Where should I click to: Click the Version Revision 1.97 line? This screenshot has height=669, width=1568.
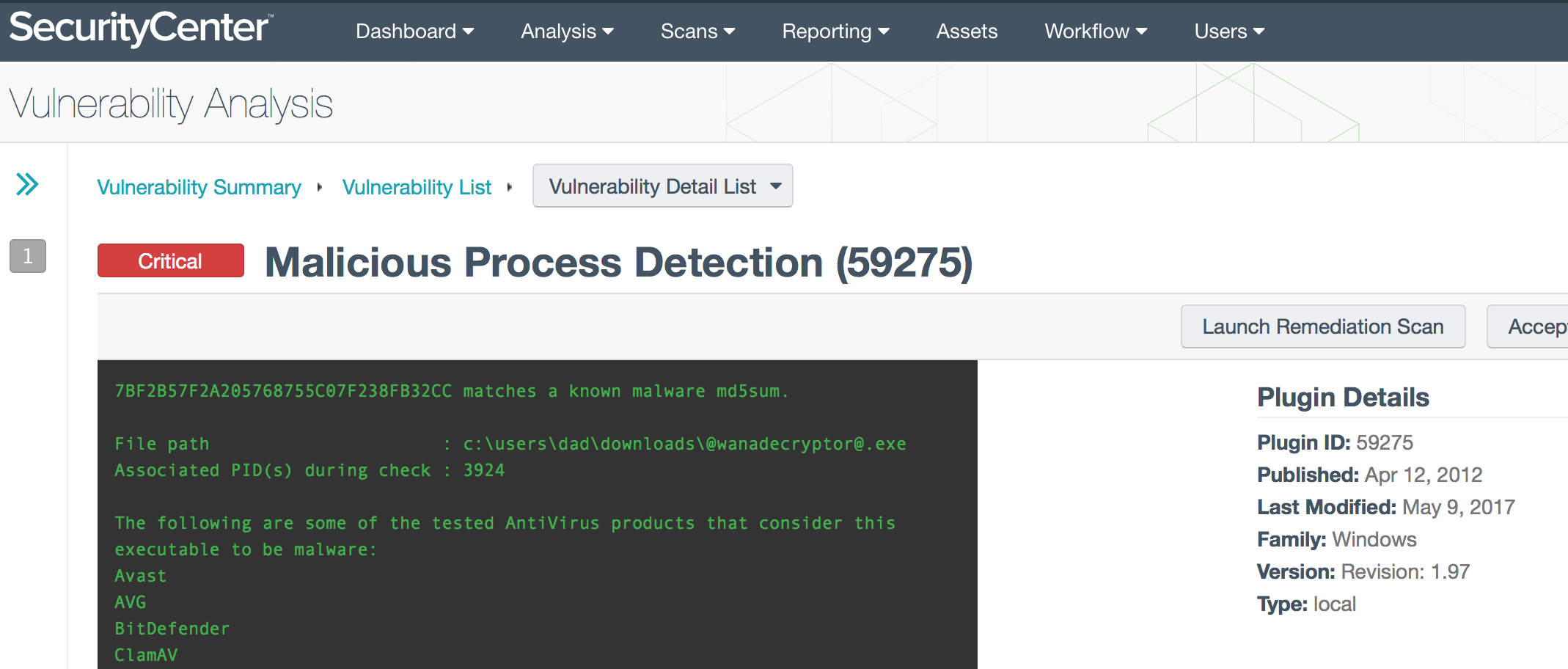pos(1363,571)
